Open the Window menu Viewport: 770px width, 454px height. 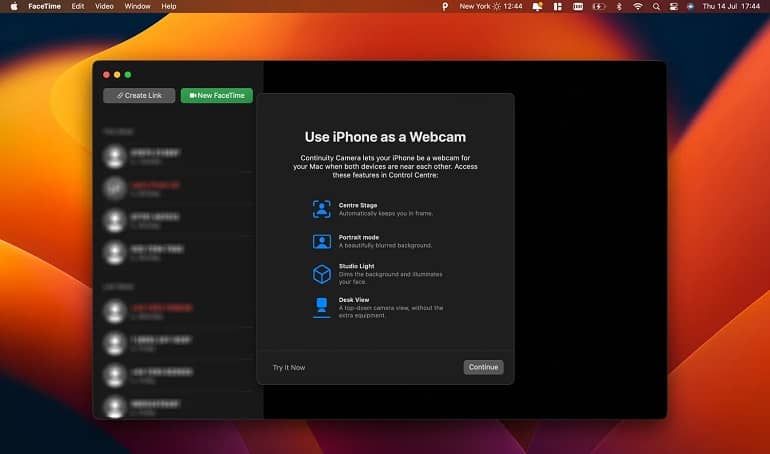[138, 6]
